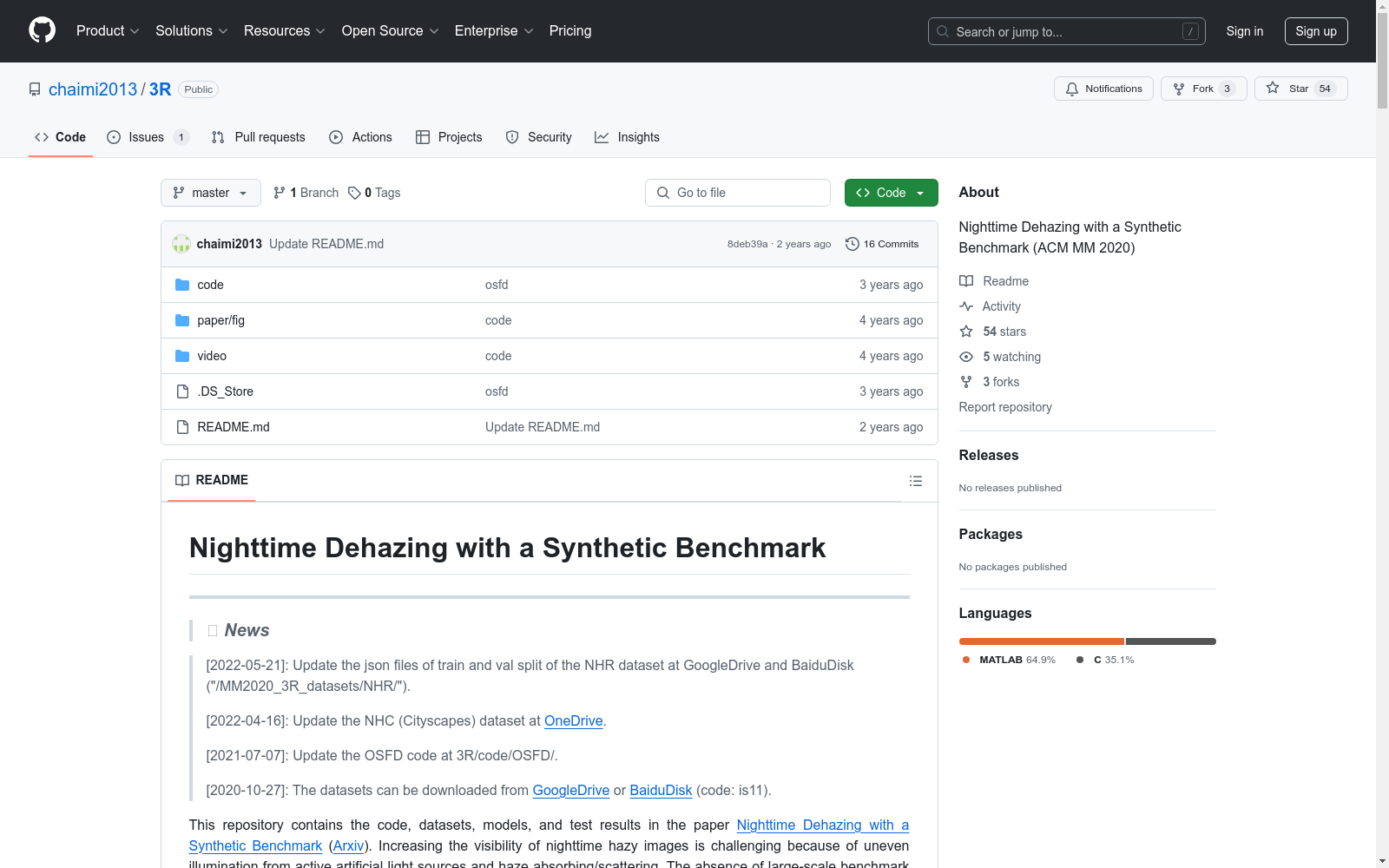Open the Packages heading link

click(x=991, y=534)
